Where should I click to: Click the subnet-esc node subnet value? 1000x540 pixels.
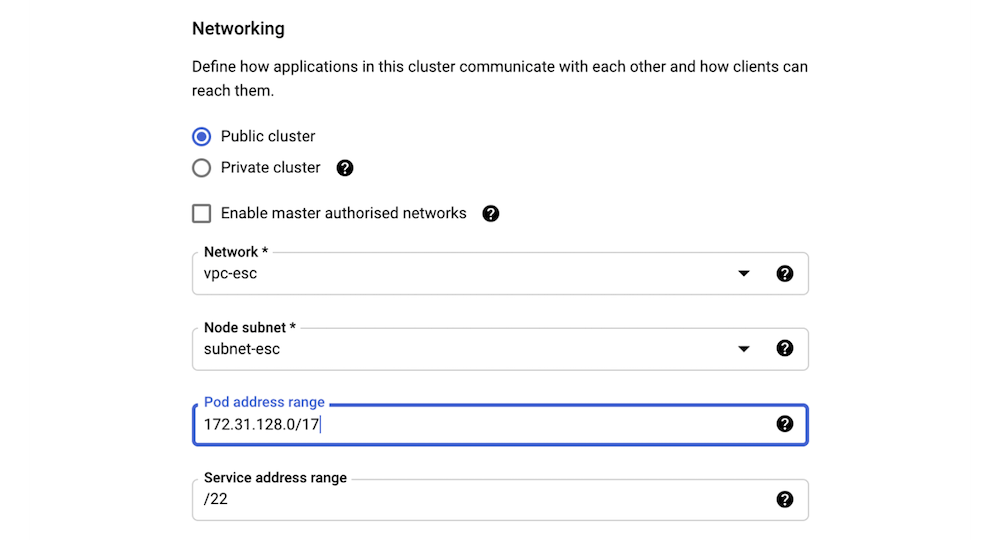pyautogui.click(x=242, y=349)
